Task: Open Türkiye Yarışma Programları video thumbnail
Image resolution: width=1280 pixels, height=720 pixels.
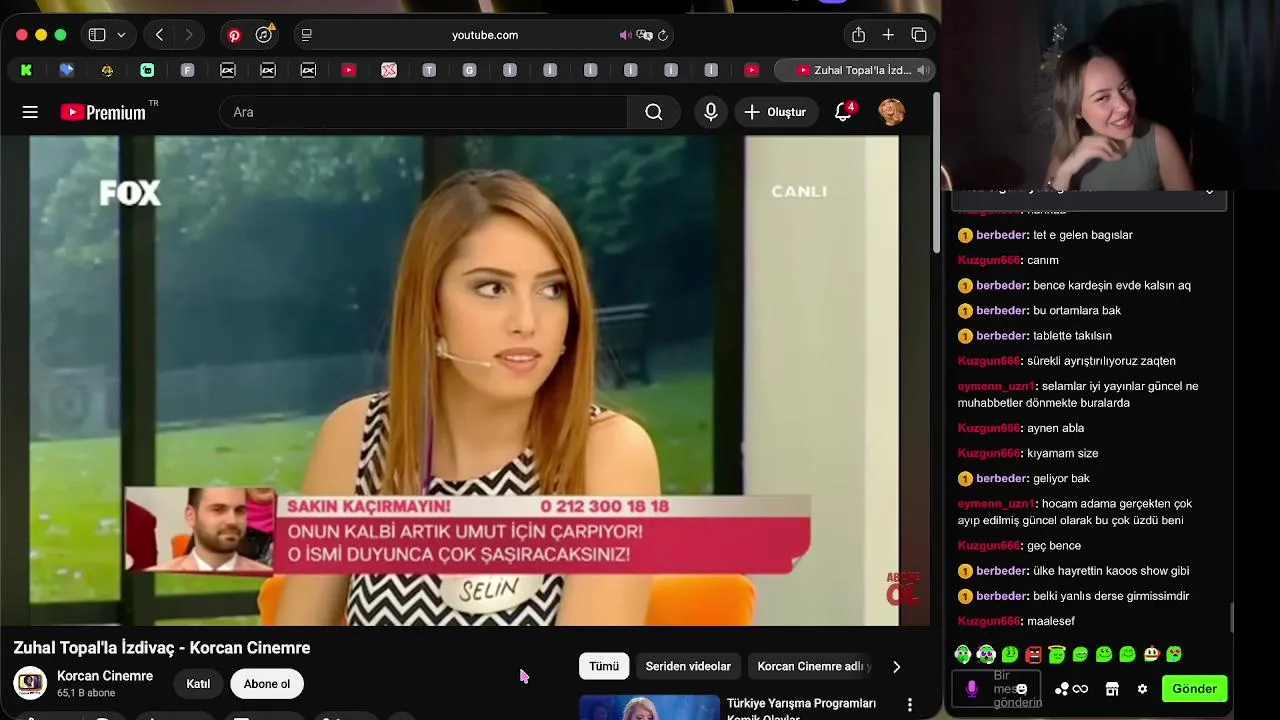Action: 649,707
